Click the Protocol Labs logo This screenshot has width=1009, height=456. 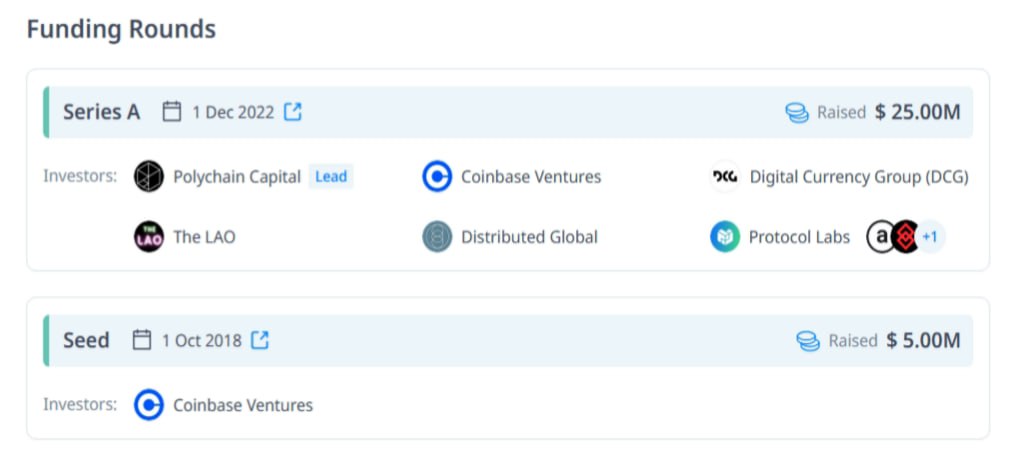click(725, 237)
